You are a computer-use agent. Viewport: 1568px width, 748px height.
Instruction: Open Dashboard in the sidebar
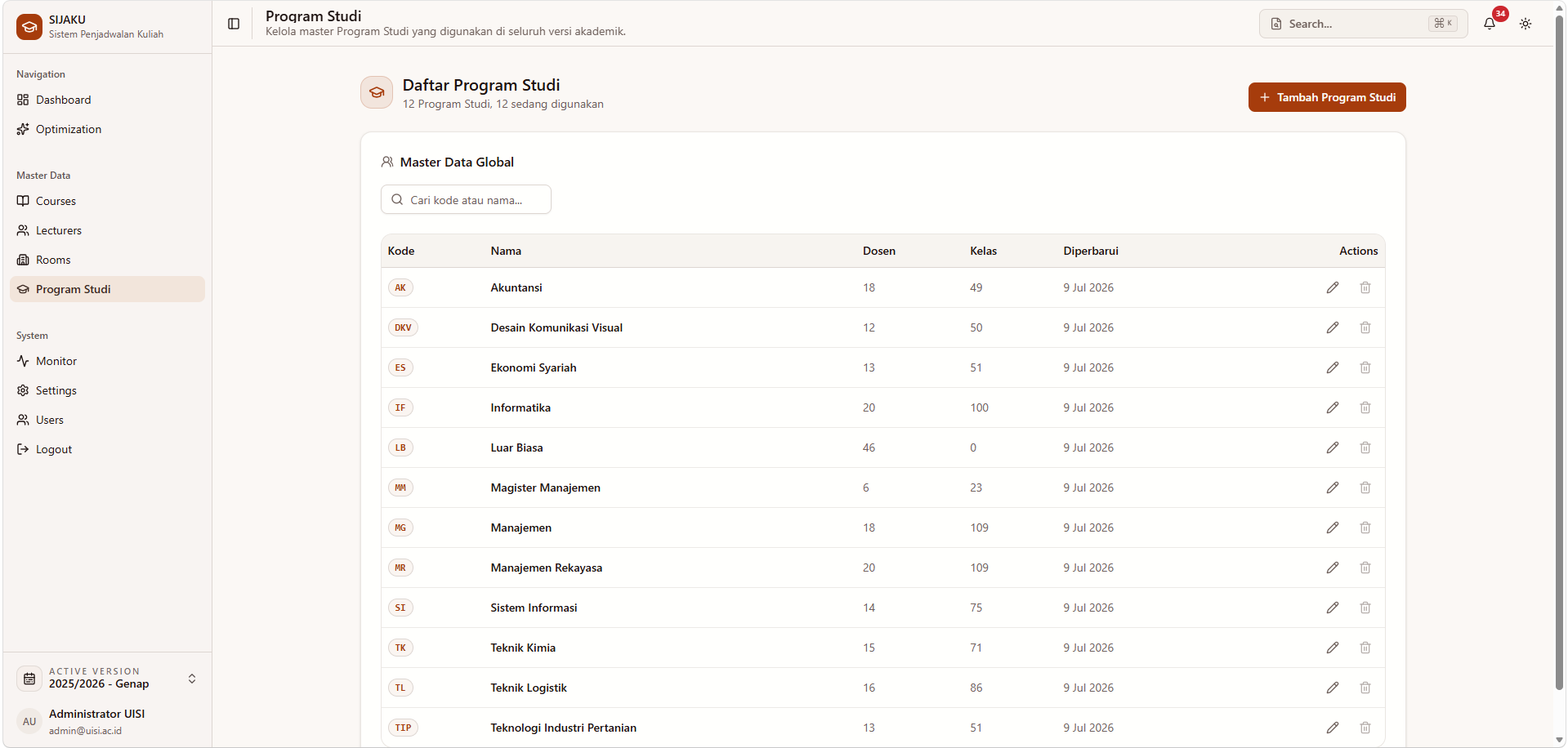107,100
